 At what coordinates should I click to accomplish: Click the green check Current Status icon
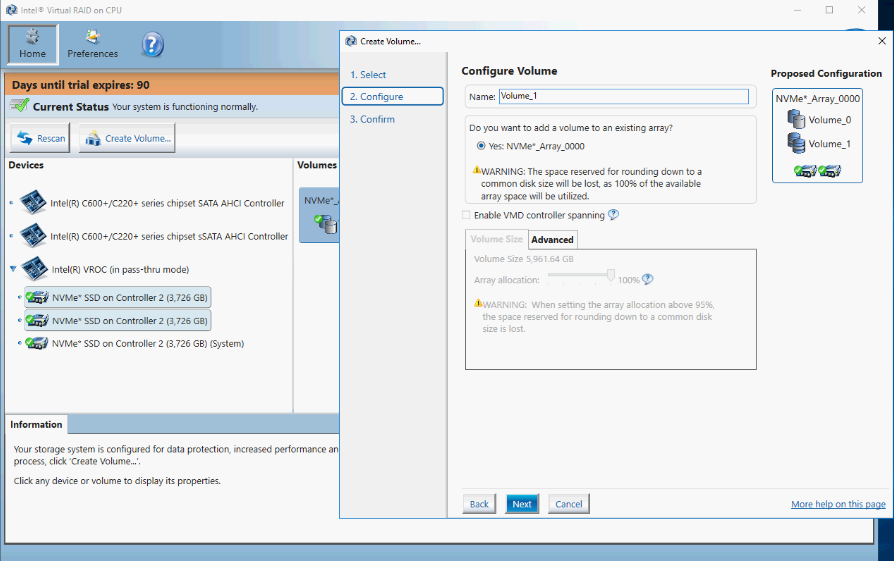[x=19, y=106]
